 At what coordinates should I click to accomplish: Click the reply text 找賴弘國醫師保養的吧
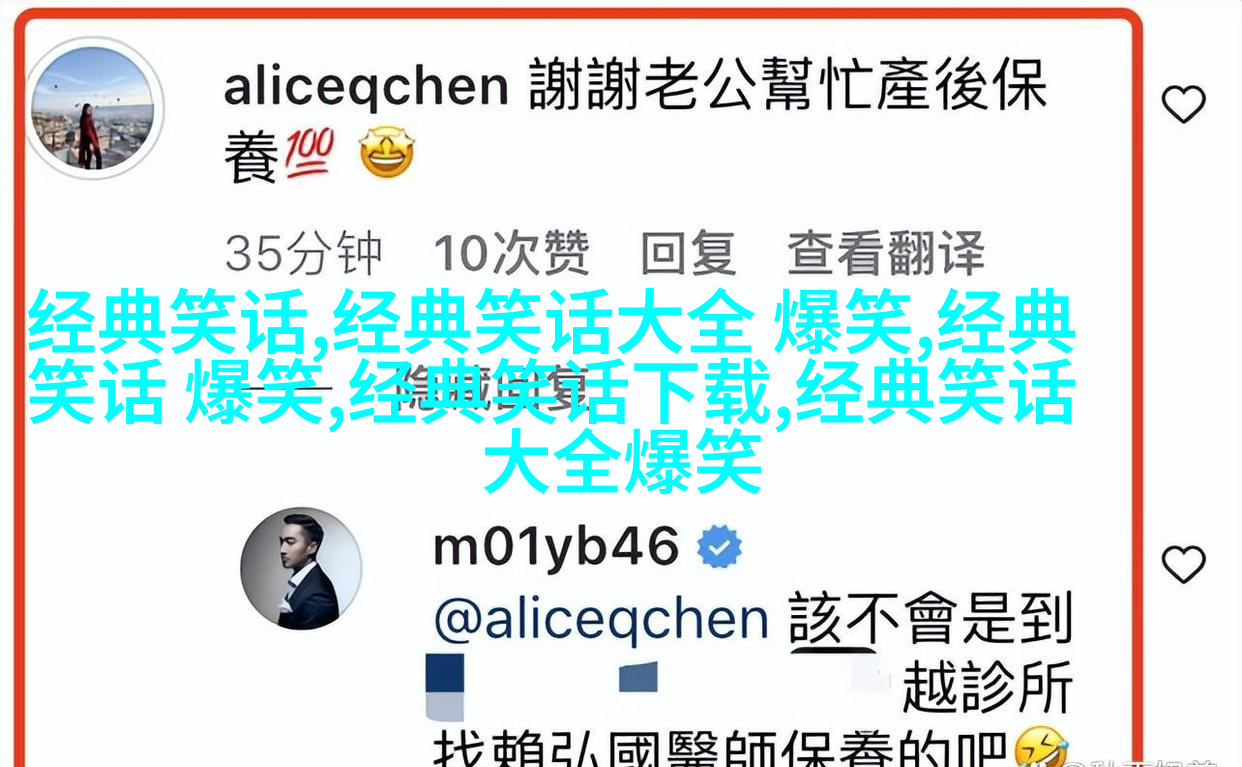(721, 748)
